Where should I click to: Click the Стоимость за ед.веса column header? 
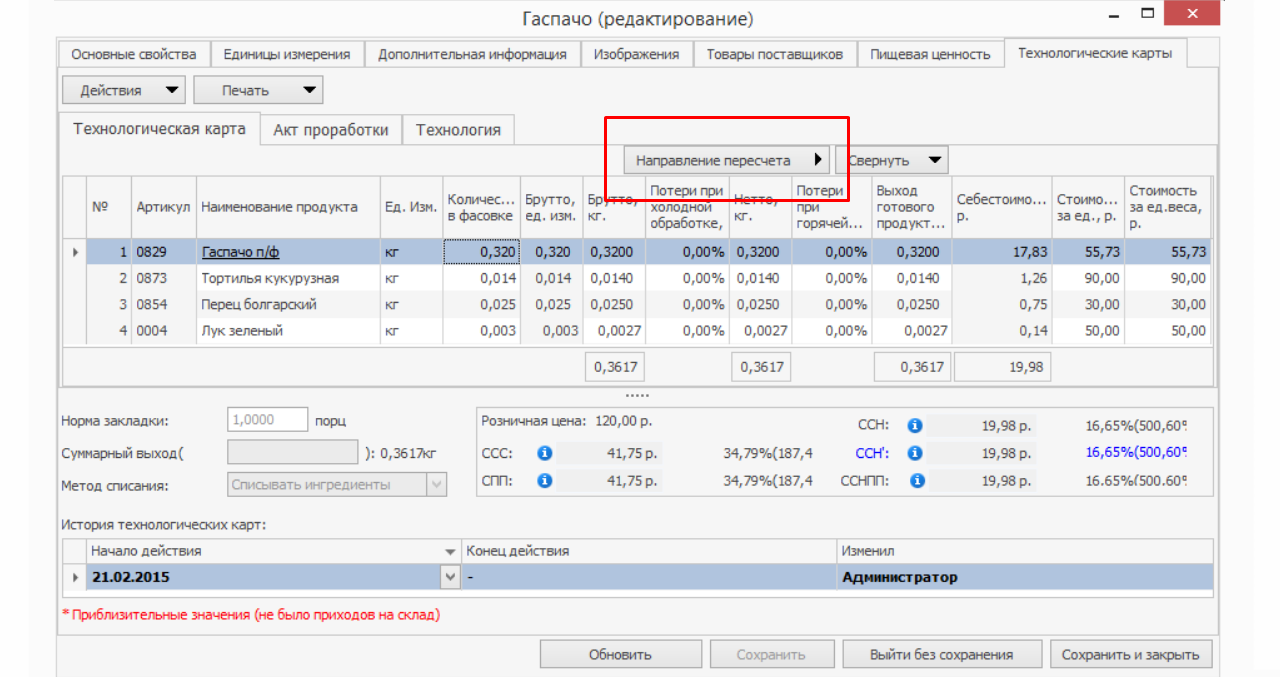click(x=1167, y=207)
